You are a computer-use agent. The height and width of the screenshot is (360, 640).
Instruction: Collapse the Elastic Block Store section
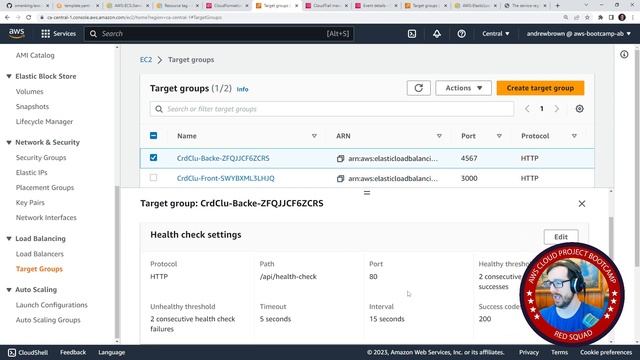[9, 76]
